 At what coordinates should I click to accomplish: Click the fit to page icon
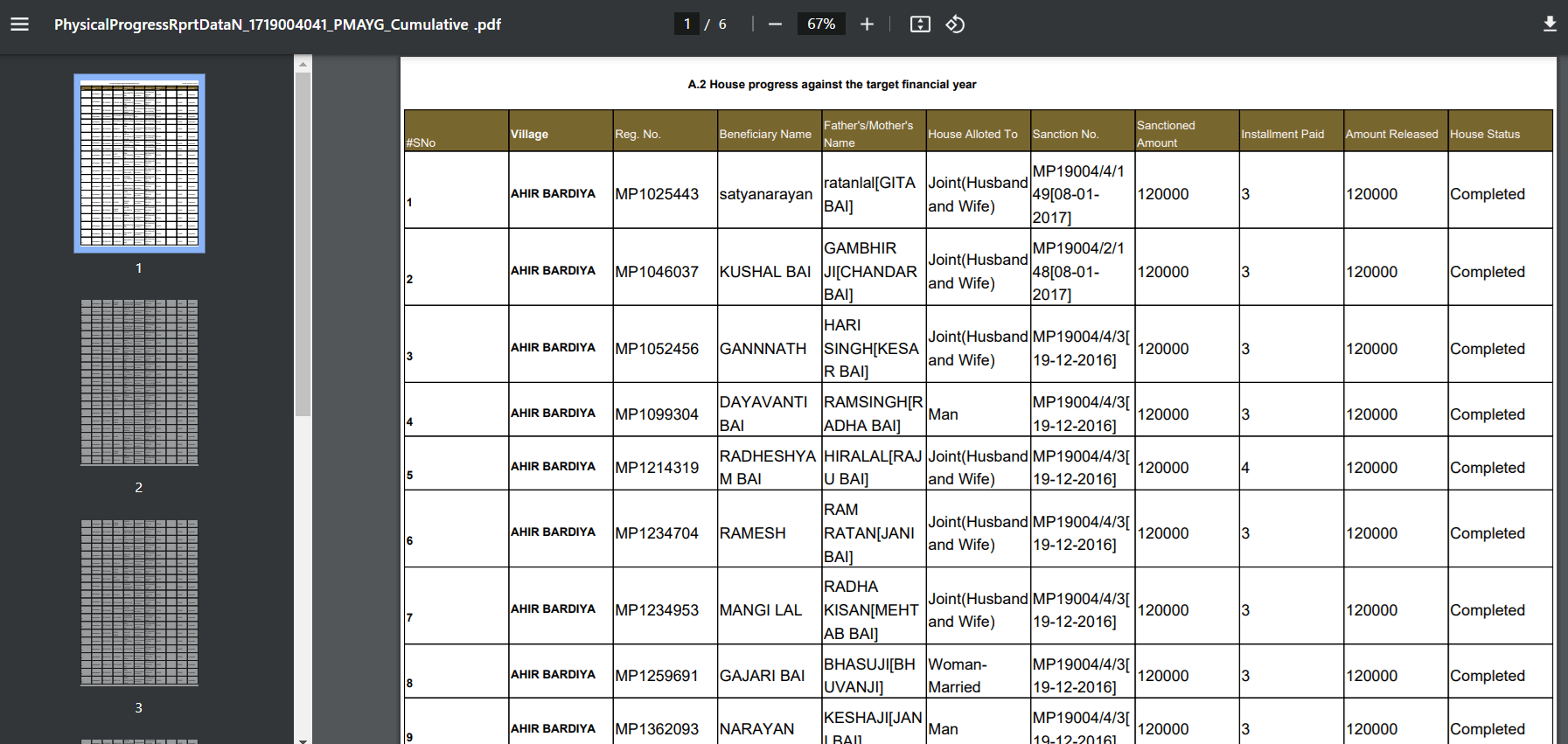[x=920, y=24]
